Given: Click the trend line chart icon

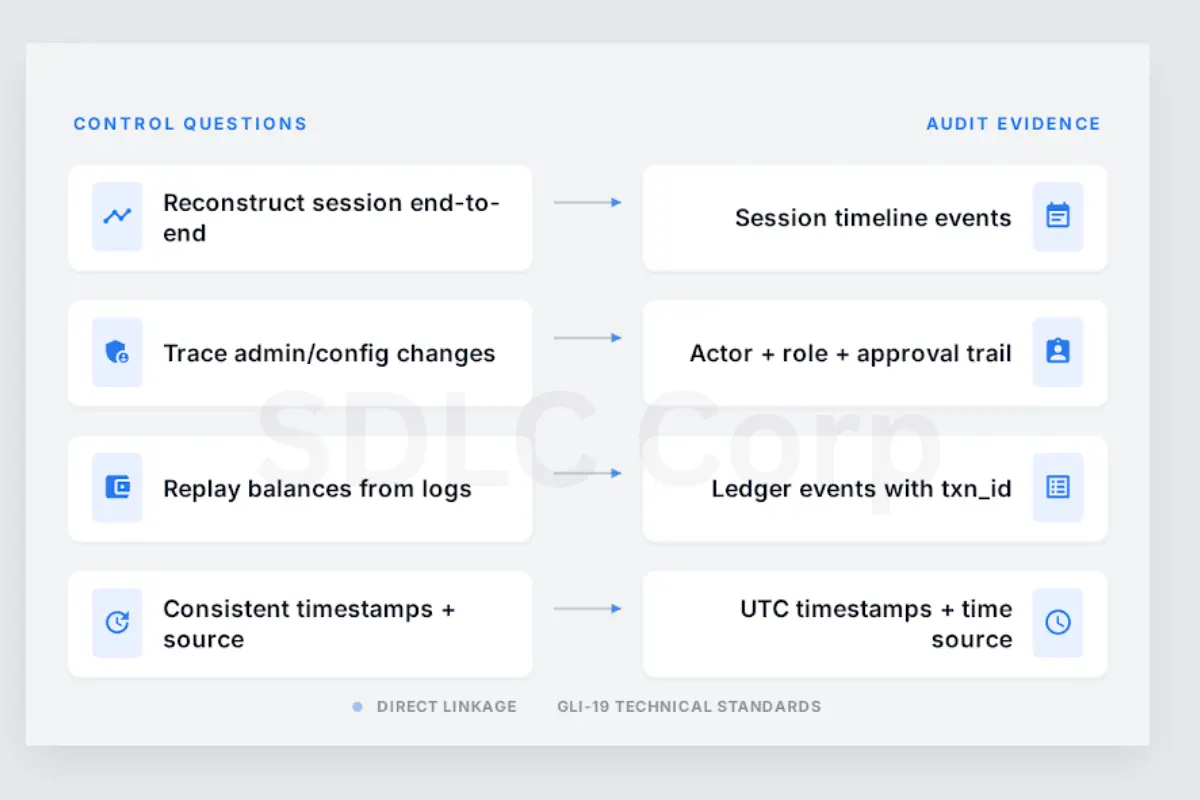Looking at the screenshot, I should pyautogui.click(x=117, y=216).
